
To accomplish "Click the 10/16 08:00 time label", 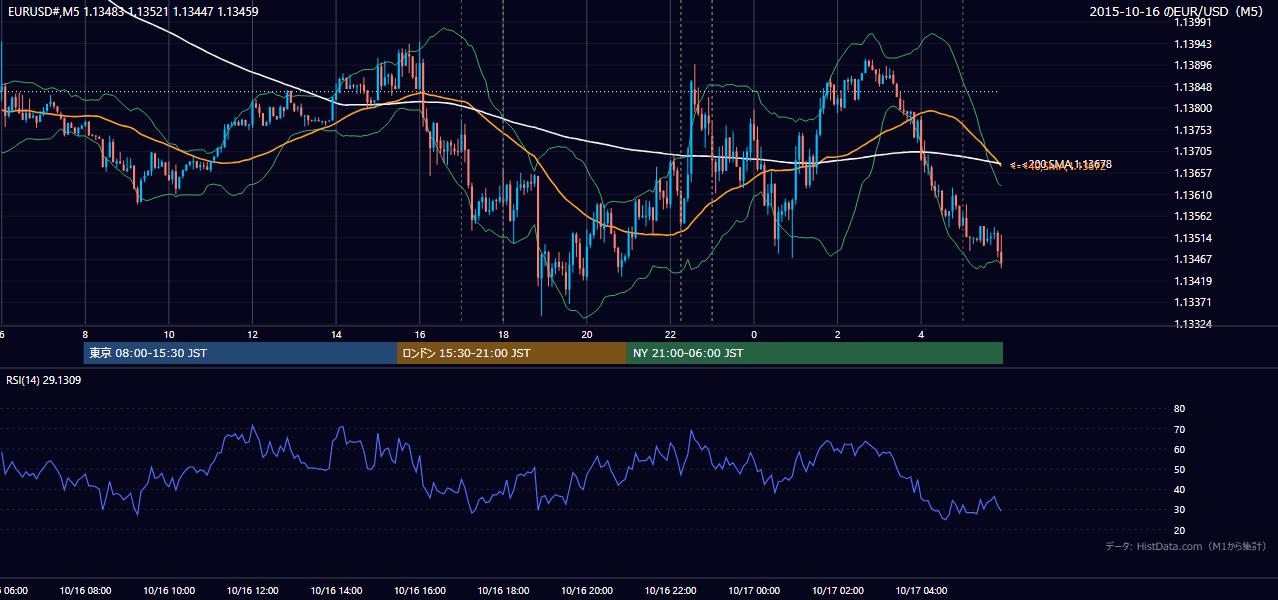I will tap(85, 591).
